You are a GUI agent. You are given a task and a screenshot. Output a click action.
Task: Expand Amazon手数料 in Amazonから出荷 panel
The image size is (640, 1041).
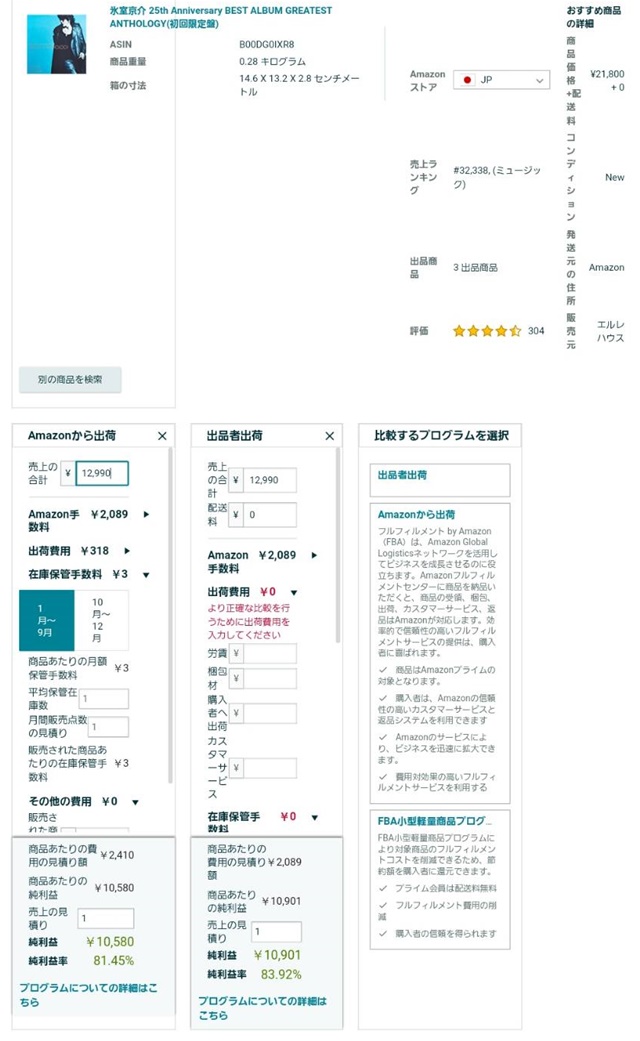pyautogui.click(x=147, y=514)
